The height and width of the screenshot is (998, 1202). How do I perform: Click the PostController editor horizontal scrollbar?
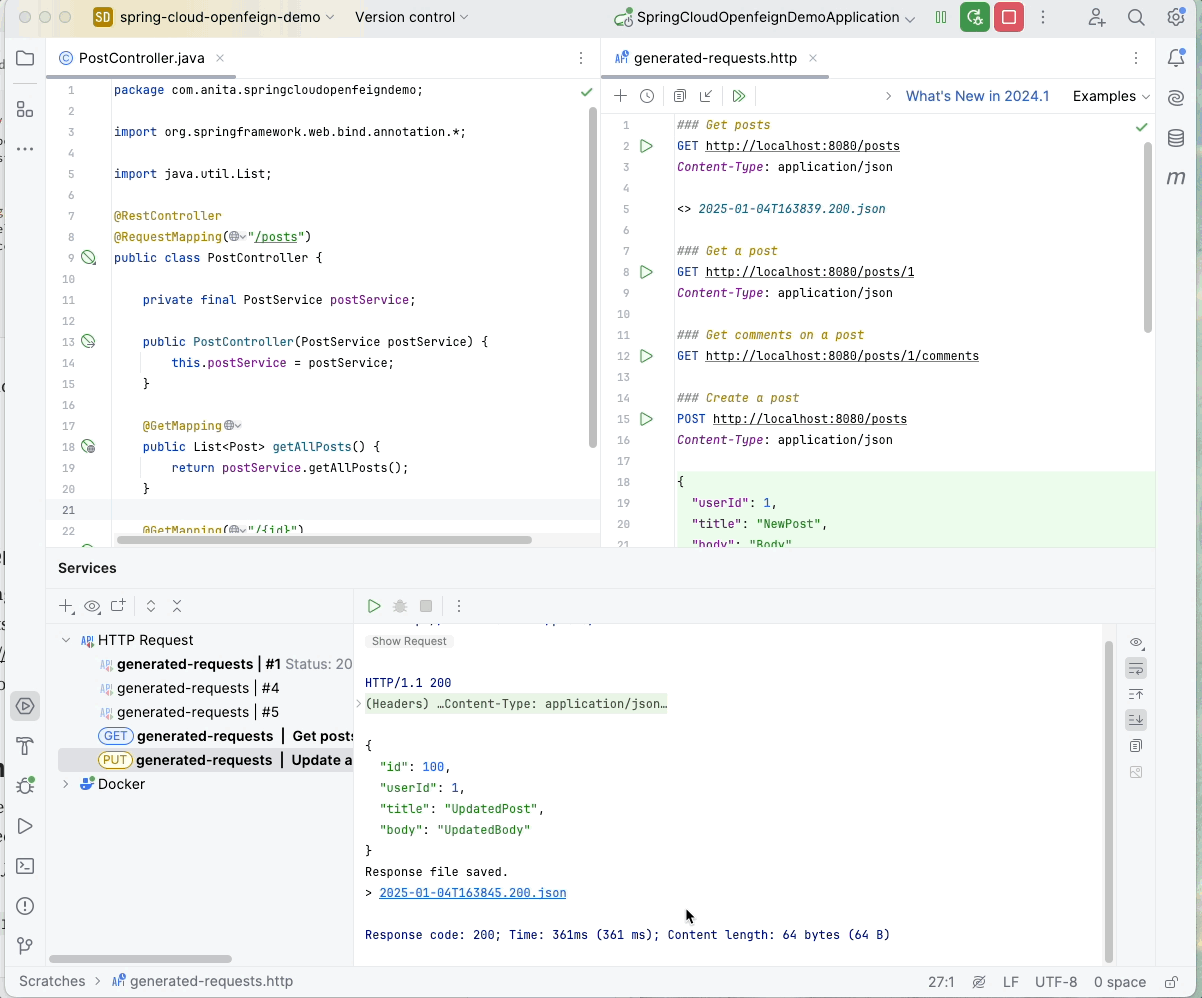324,540
